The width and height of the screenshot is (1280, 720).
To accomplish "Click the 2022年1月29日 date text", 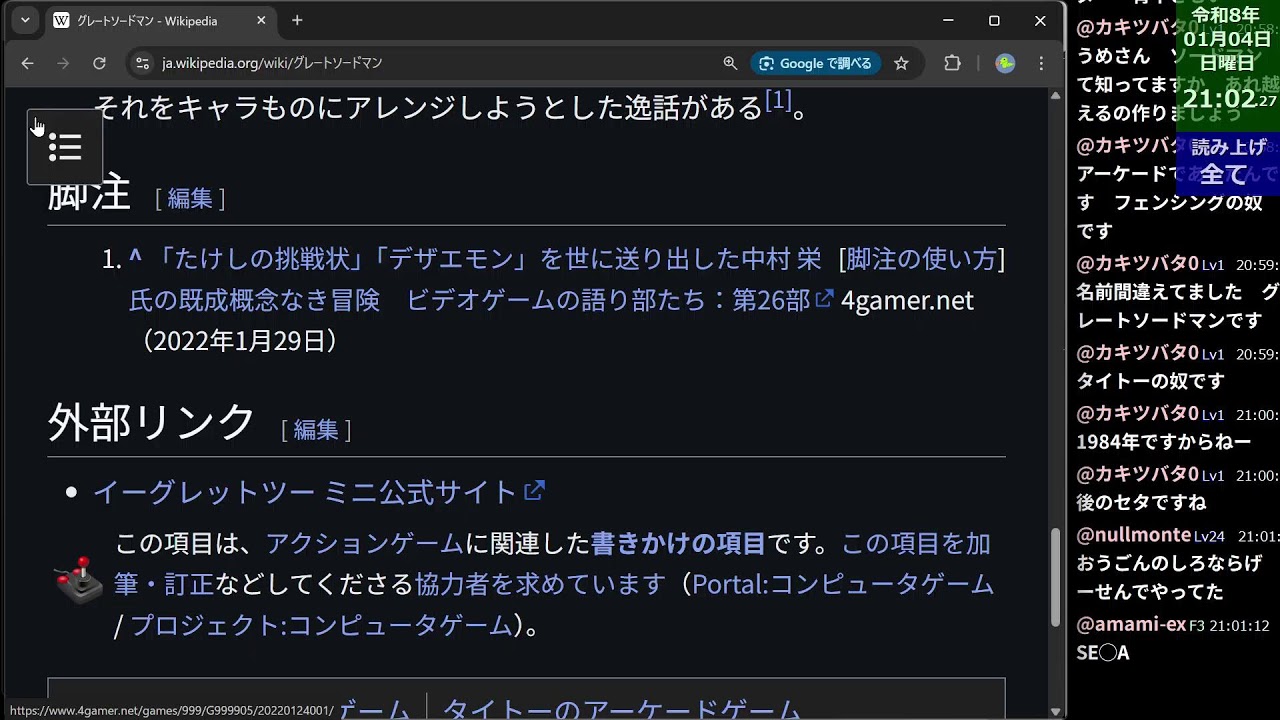I will (240, 341).
